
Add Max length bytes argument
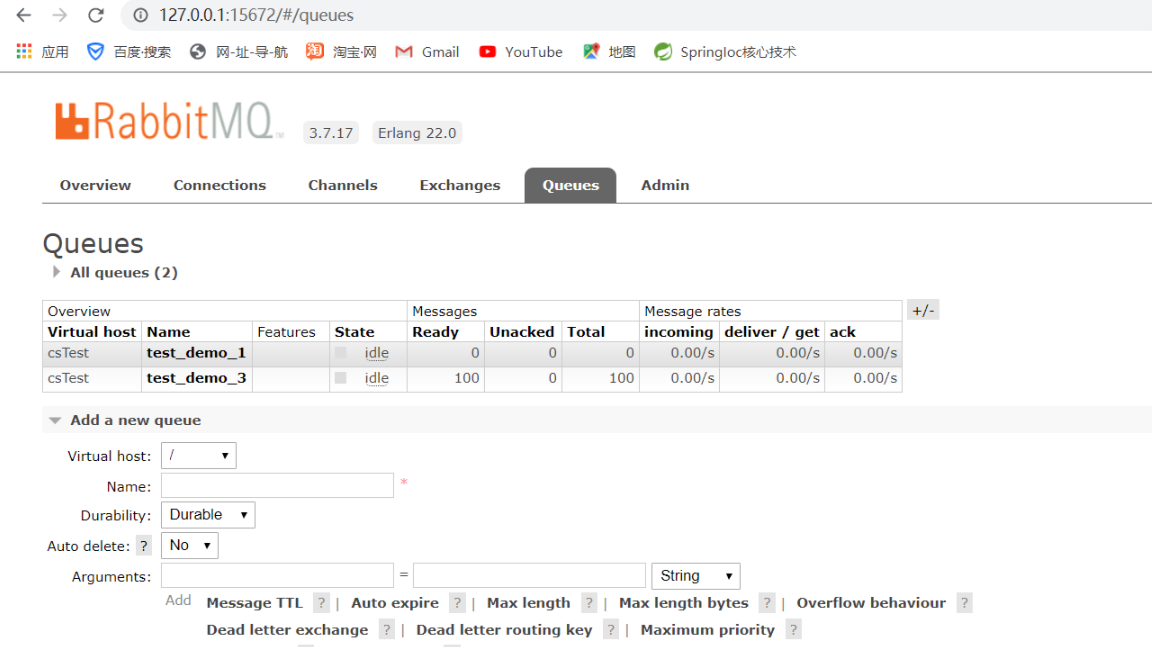(683, 603)
